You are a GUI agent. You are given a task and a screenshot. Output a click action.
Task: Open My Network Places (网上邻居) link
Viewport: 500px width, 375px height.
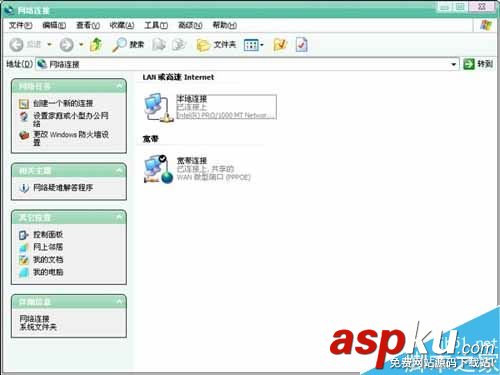tap(48, 247)
